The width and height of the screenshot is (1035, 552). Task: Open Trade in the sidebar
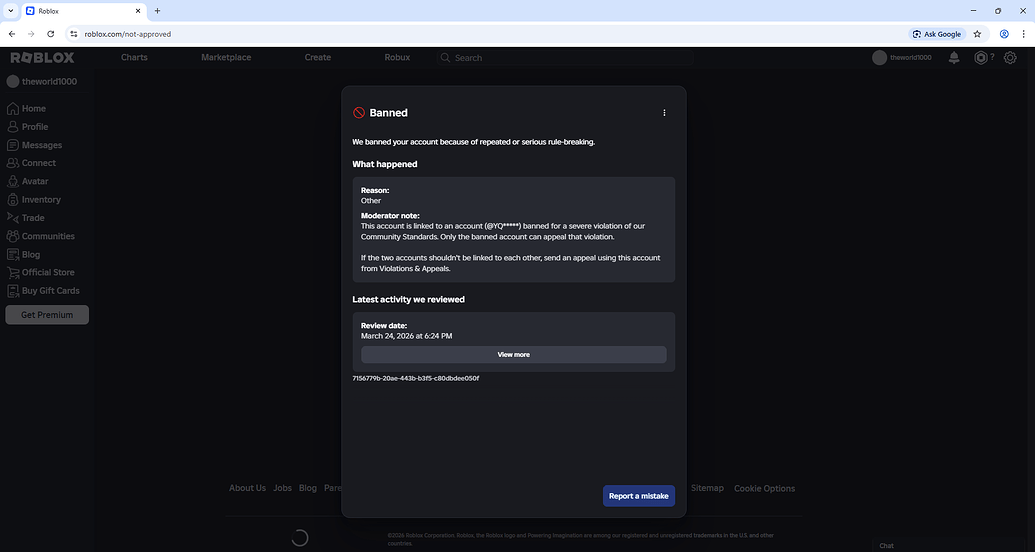[x=26, y=218]
